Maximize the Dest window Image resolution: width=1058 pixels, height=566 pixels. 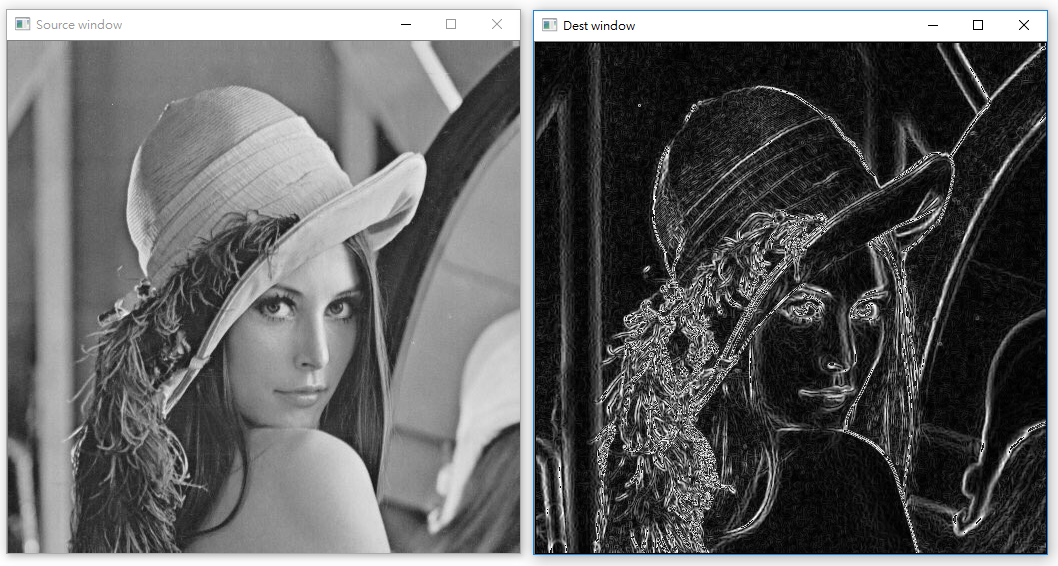tap(978, 25)
